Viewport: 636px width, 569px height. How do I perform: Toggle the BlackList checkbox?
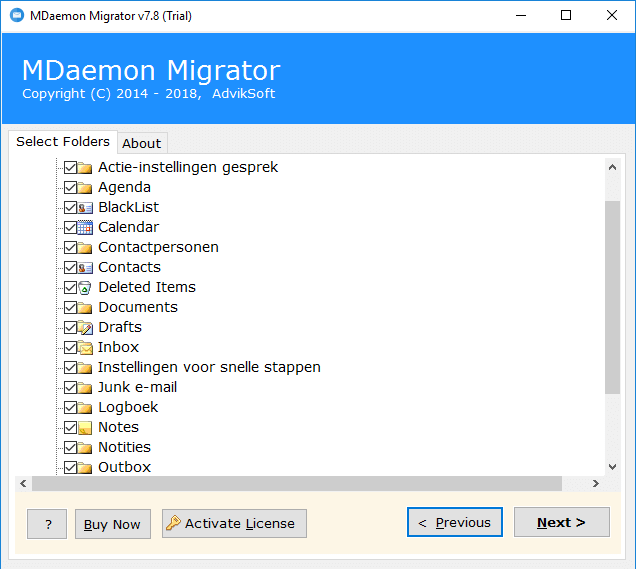71,208
